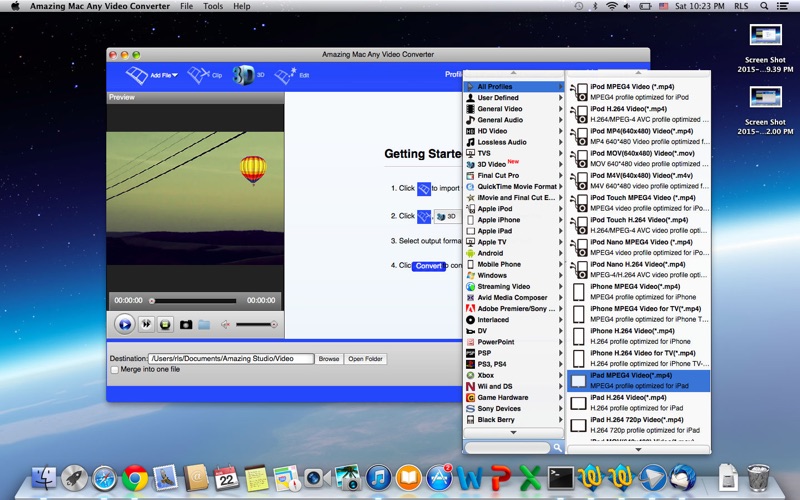The width and height of the screenshot is (800, 500).
Task: Expand the QuickTime Movie Format category
Action: [x=514, y=187]
